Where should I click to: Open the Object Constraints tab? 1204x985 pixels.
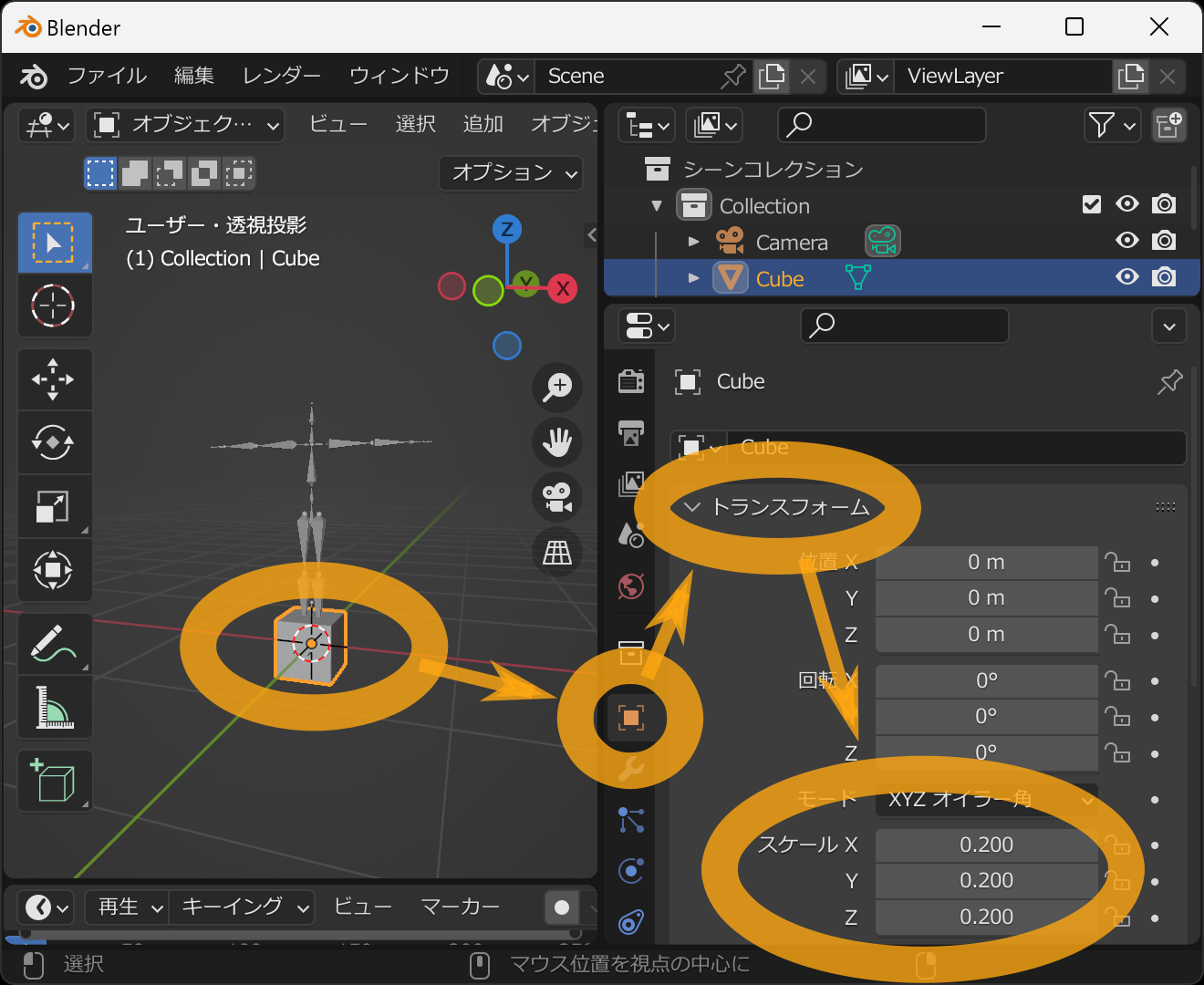point(631,922)
